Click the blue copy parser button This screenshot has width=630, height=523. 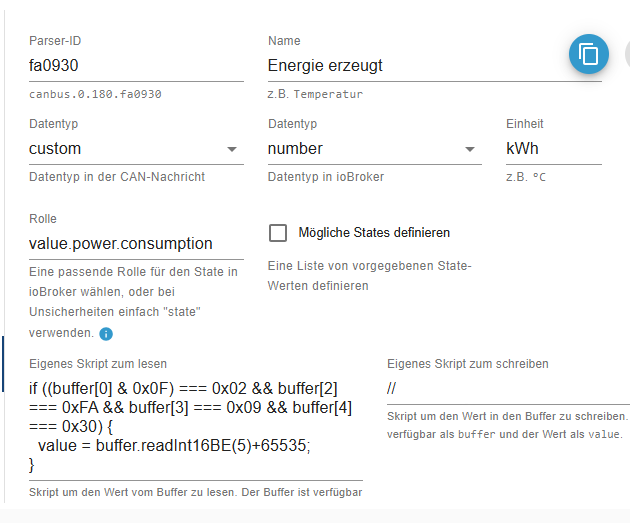click(589, 54)
